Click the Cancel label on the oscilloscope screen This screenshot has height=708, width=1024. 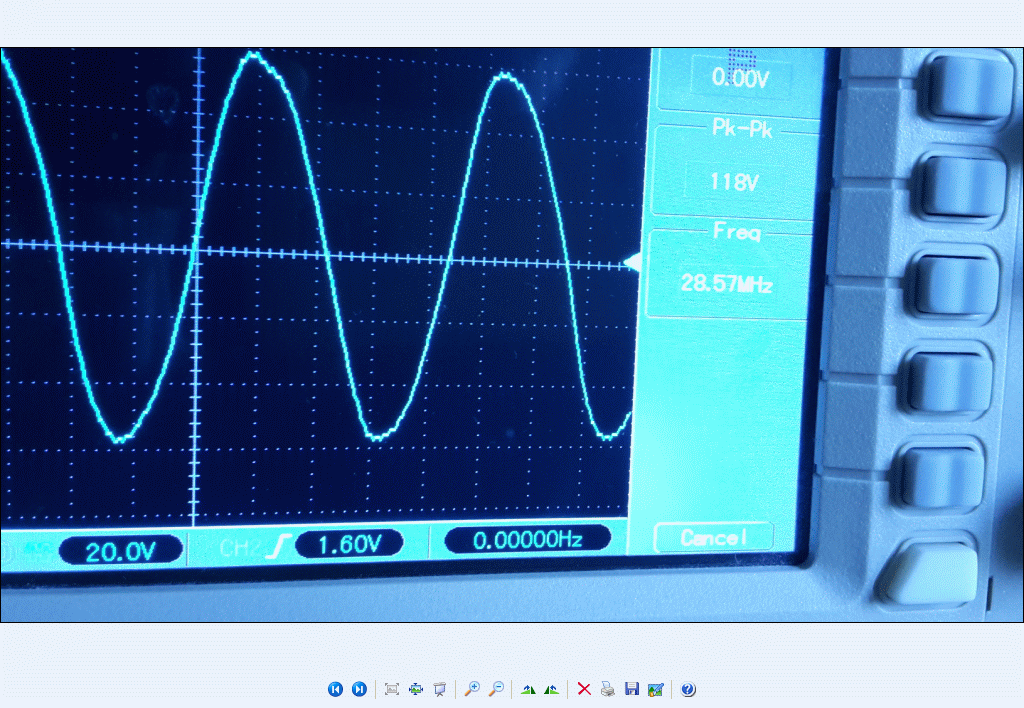[x=713, y=538]
